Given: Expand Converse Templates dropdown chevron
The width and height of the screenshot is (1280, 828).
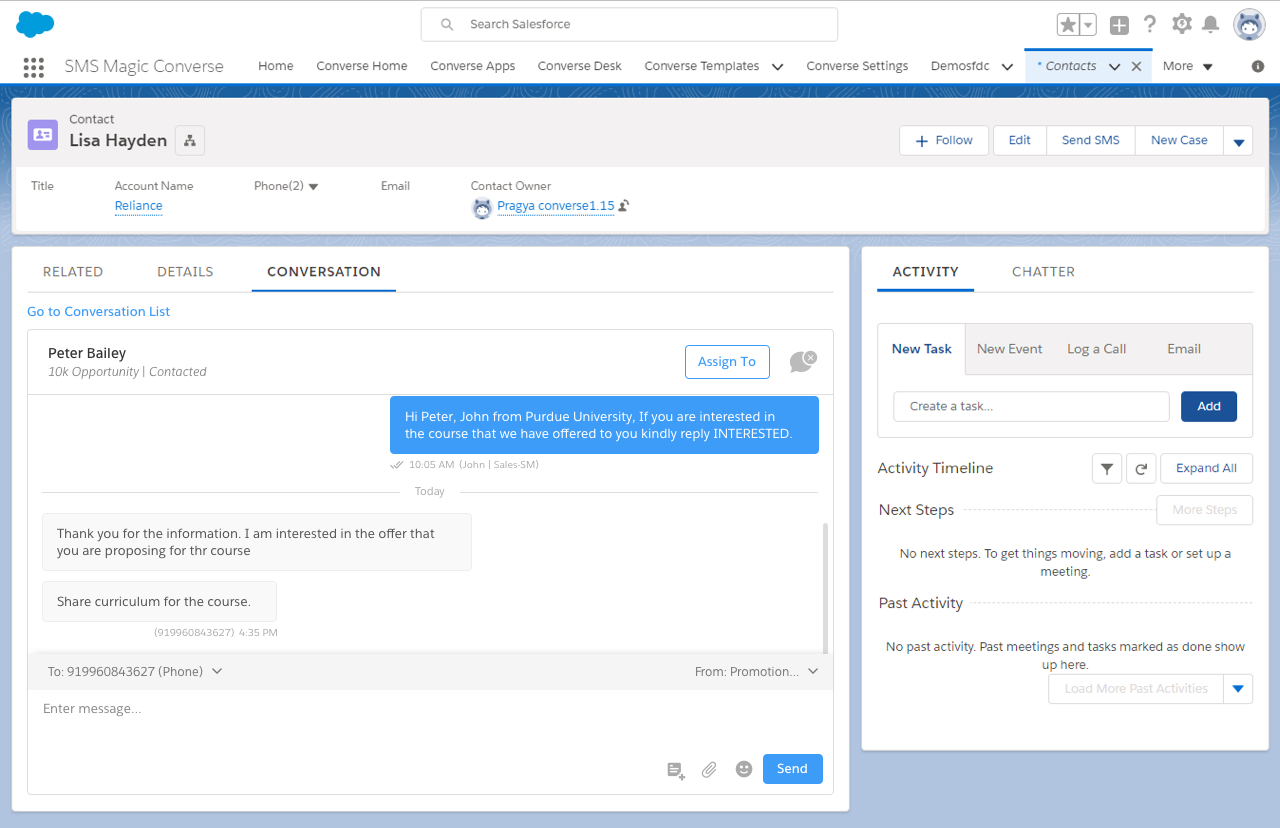Looking at the screenshot, I should click(x=777, y=67).
